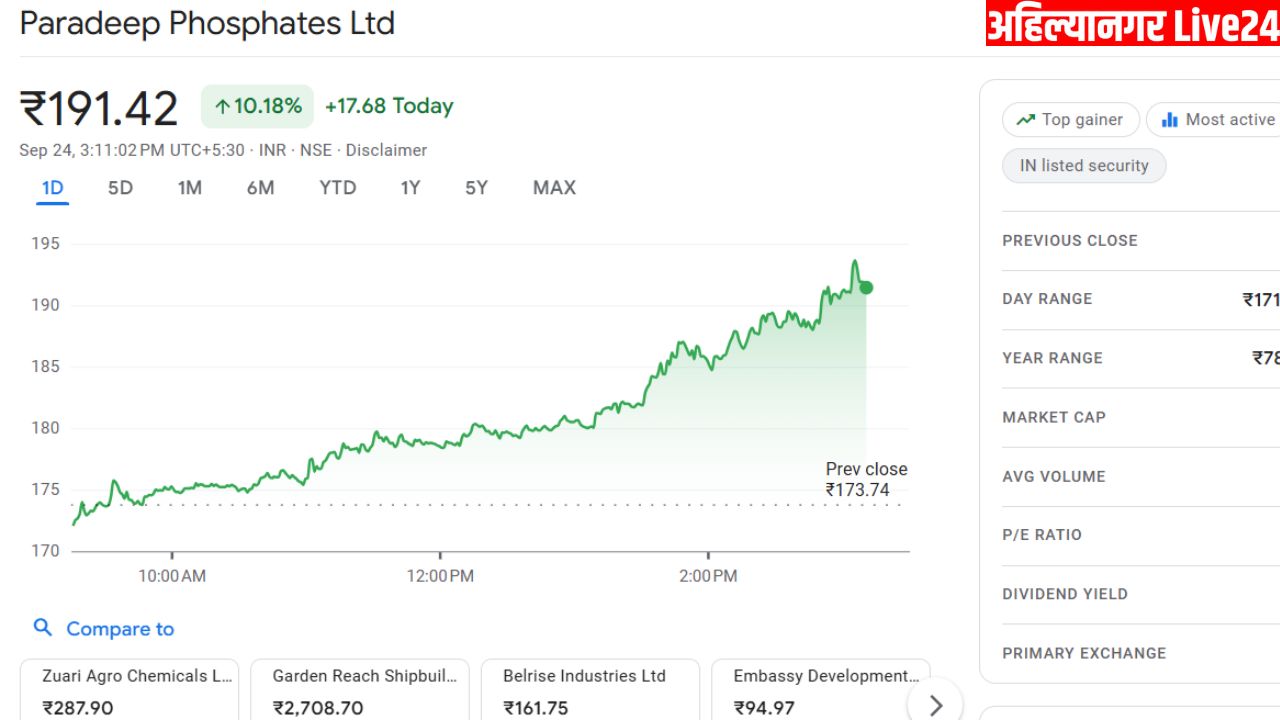This screenshot has height=720, width=1280.
Task: Click the 185 y-axis label
Action: click(45, 367)
